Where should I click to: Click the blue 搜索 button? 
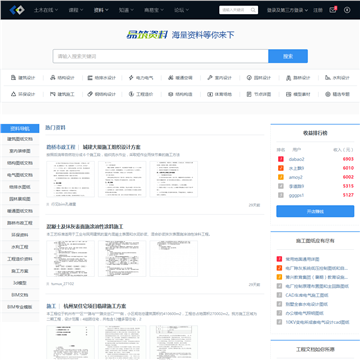[x=288, y=56]
